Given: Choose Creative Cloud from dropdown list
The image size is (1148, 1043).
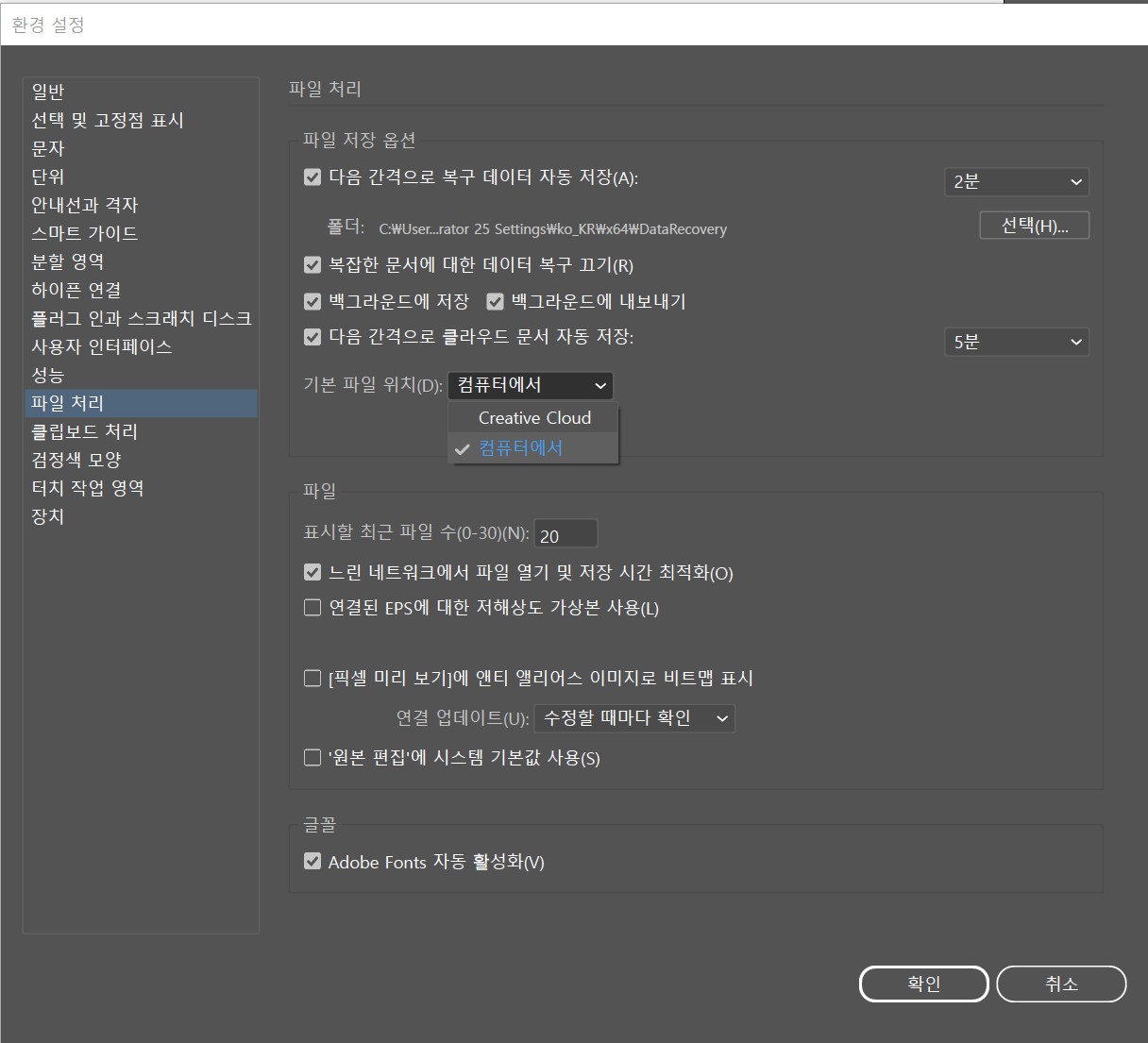Looking at the screenshot, I should coord(533,418).
